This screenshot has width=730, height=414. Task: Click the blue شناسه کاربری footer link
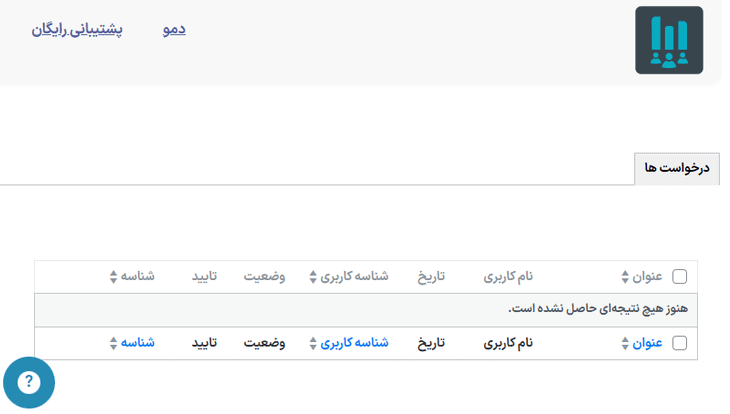354,343
